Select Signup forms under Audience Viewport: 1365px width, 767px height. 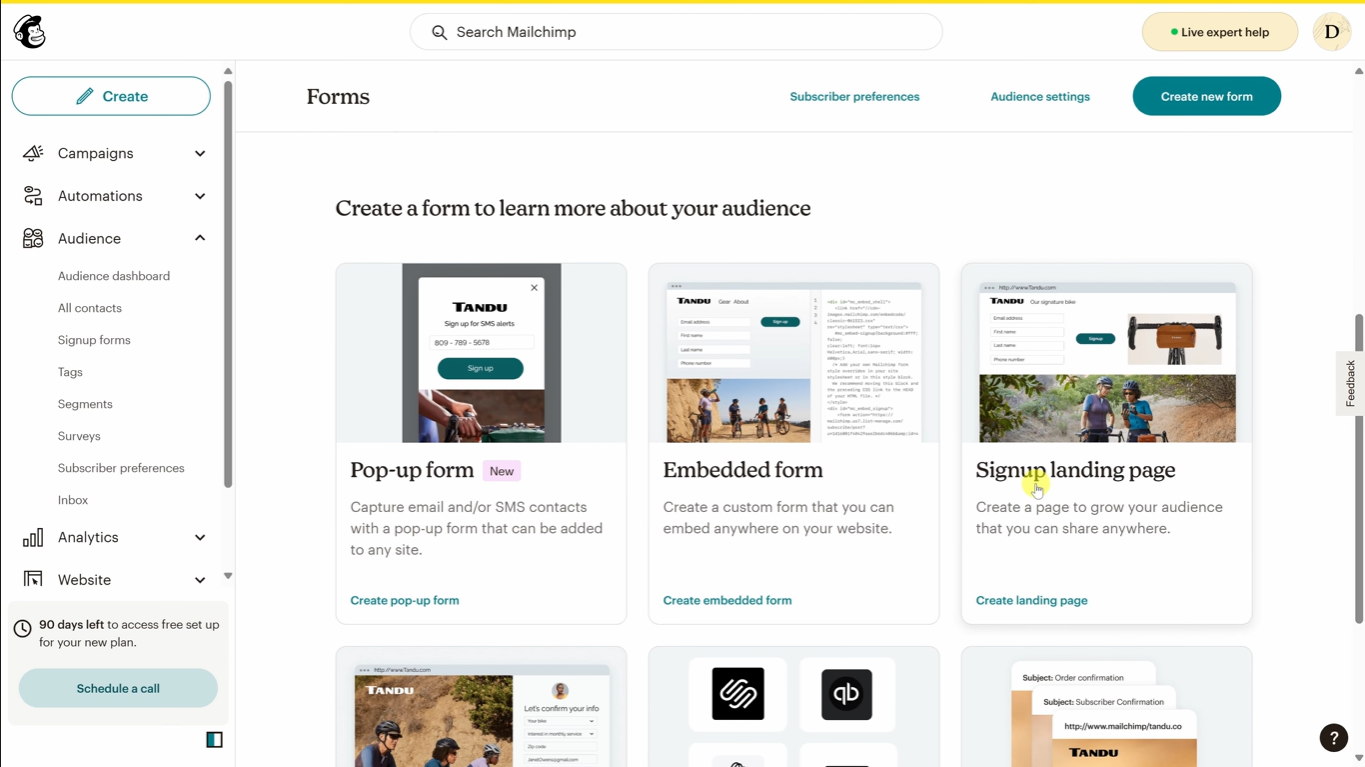click(94, 339)
